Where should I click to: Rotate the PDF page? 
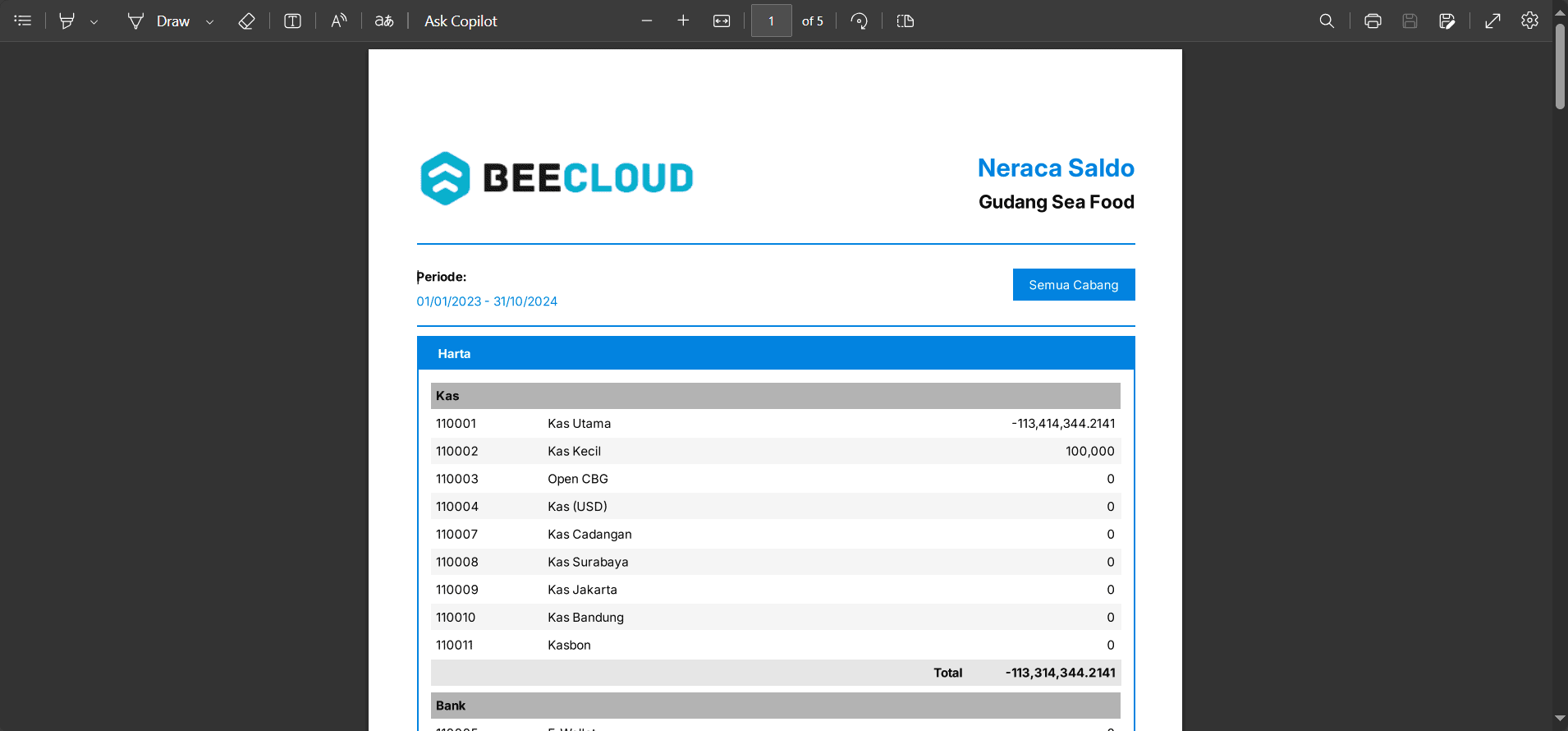(x=860, y=21)
